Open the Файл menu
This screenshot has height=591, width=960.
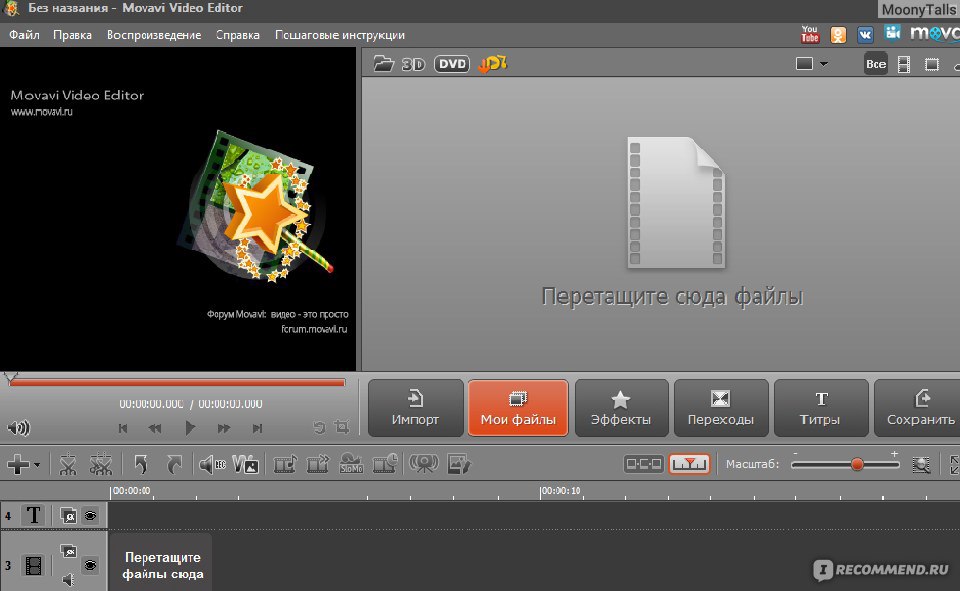pyautogui.click(x=24, y=35)
